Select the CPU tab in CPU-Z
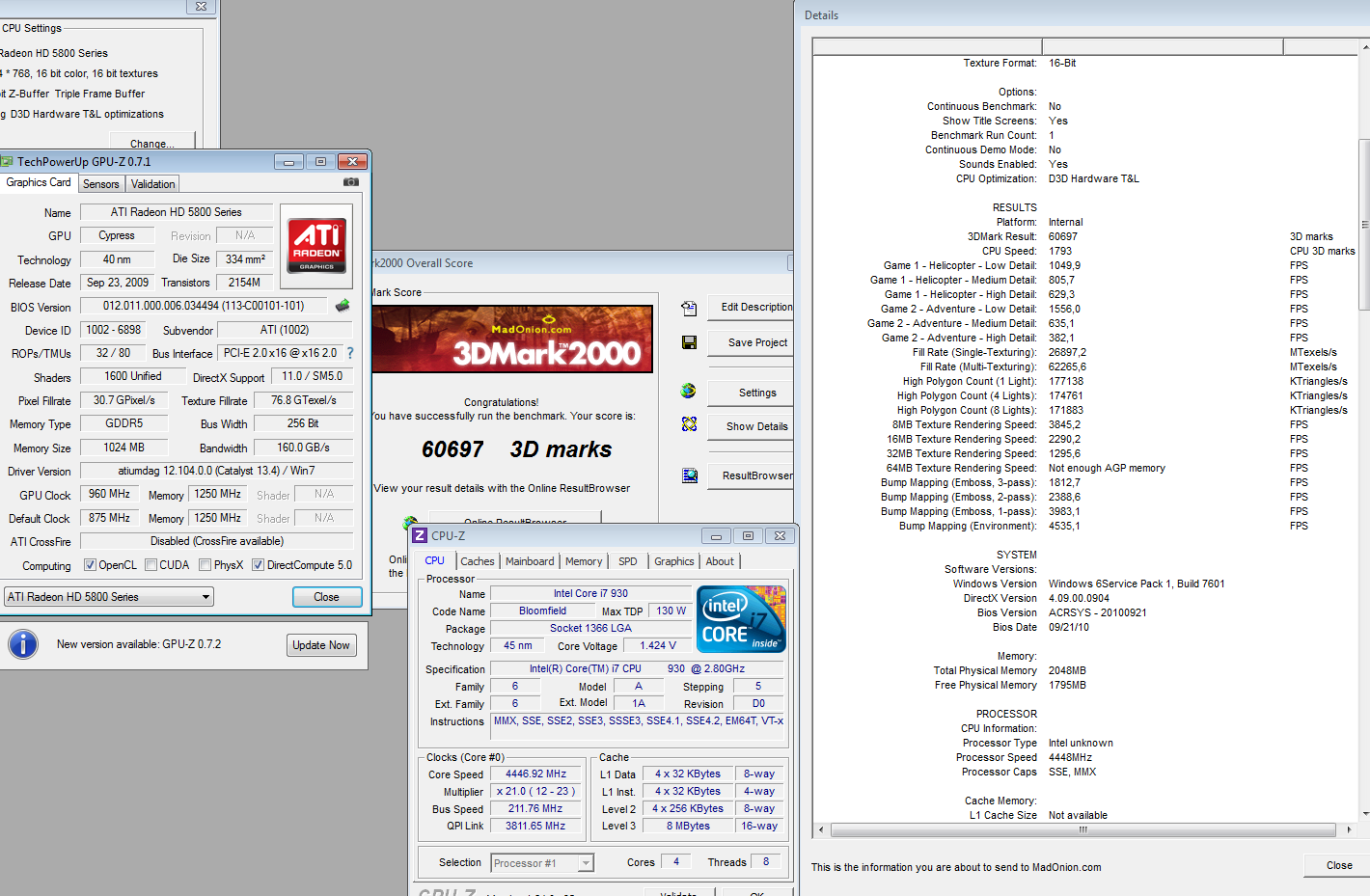 (435, 560)
